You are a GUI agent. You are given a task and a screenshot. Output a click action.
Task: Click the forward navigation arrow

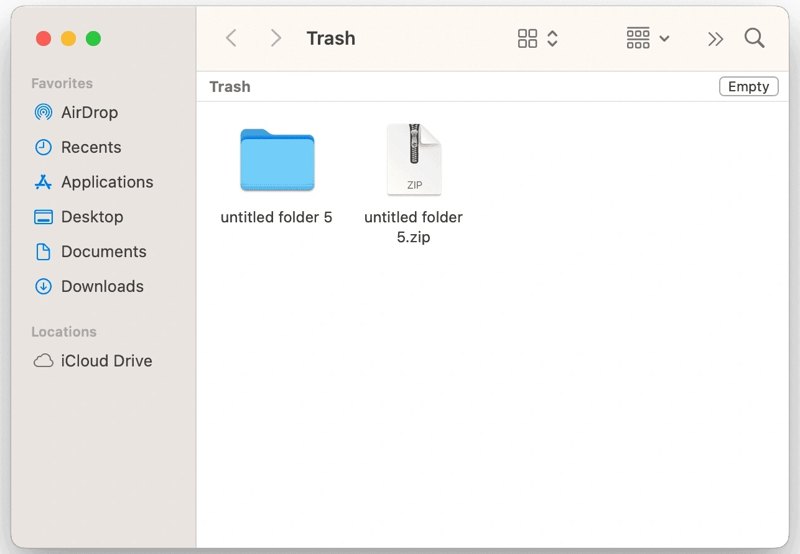(x=276, y=38)
